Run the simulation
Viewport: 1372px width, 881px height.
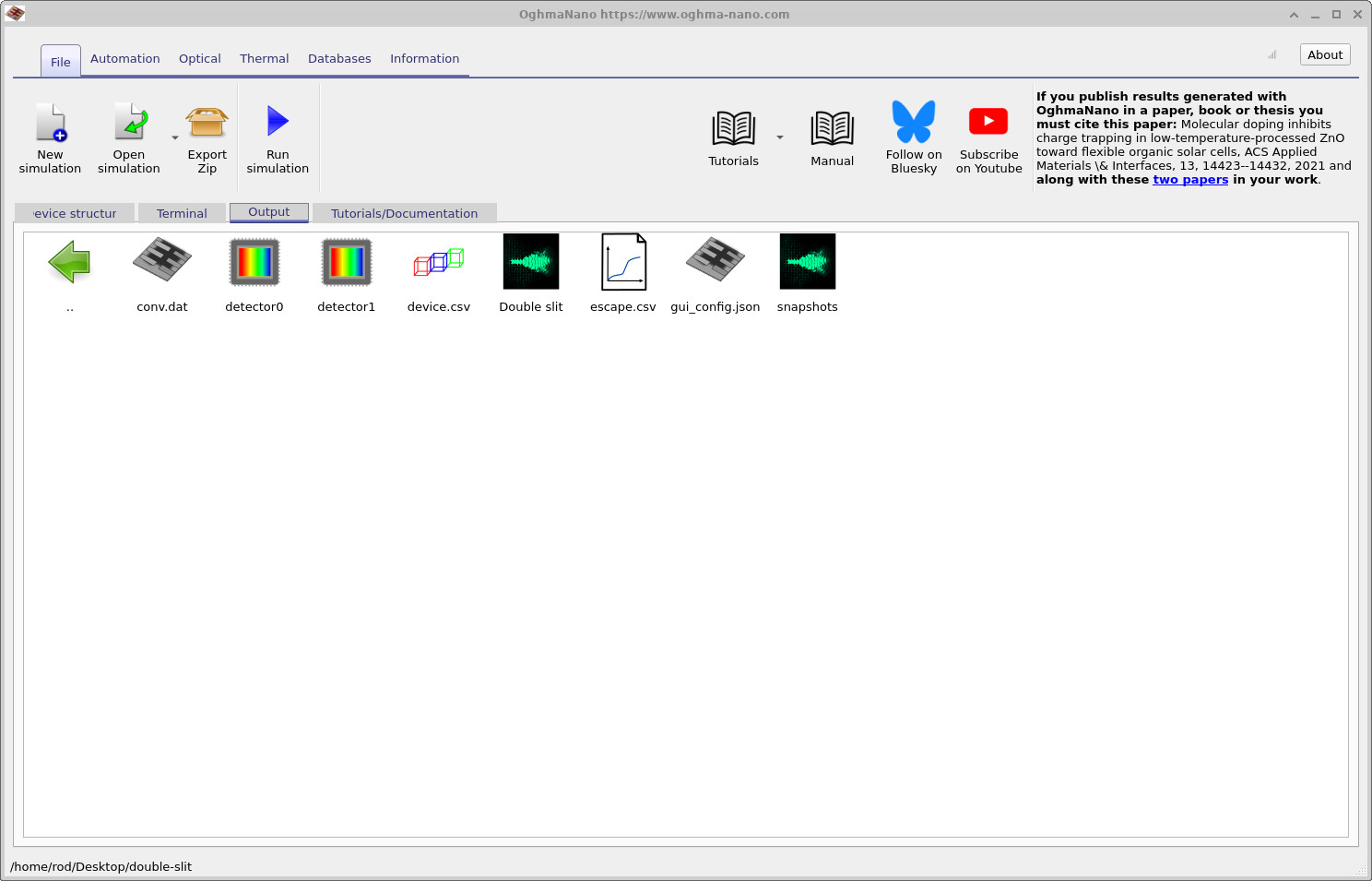[277, 137]
